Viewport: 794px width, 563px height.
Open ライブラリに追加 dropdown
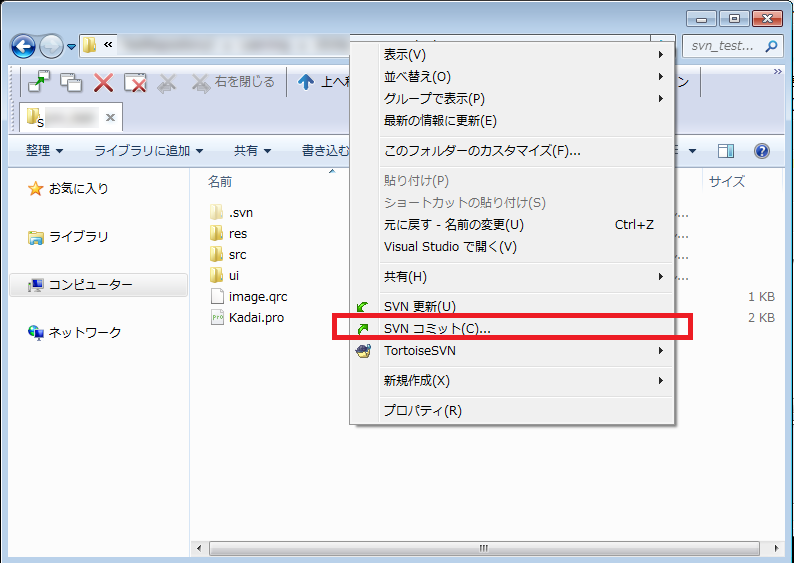point(148,150)
